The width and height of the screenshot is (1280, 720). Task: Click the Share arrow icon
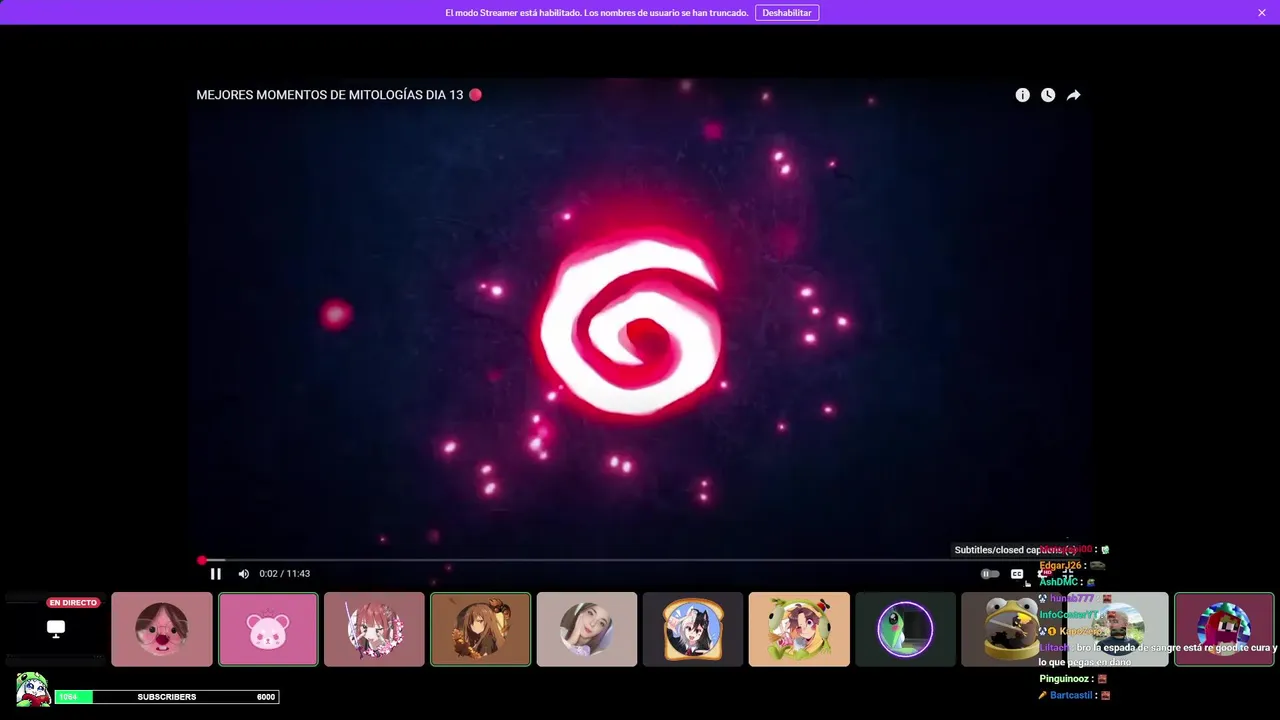[1073, 95]
